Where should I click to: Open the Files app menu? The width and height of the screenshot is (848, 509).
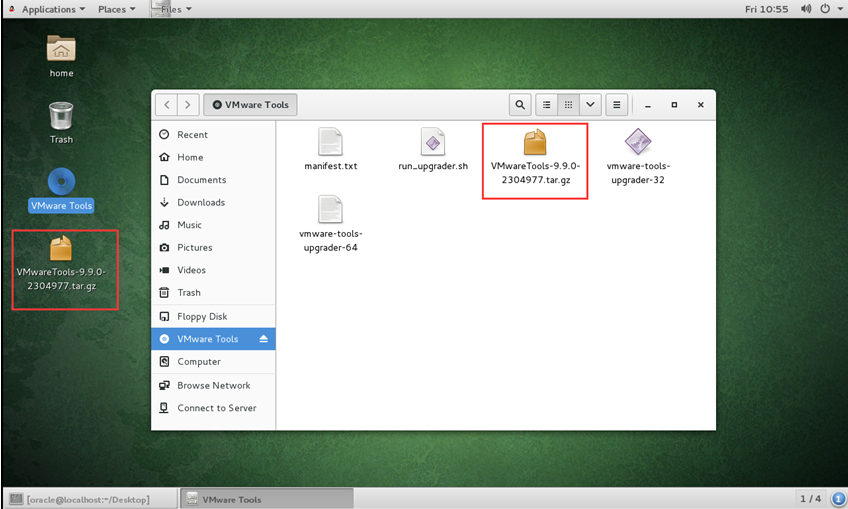[x=172, y=9]
